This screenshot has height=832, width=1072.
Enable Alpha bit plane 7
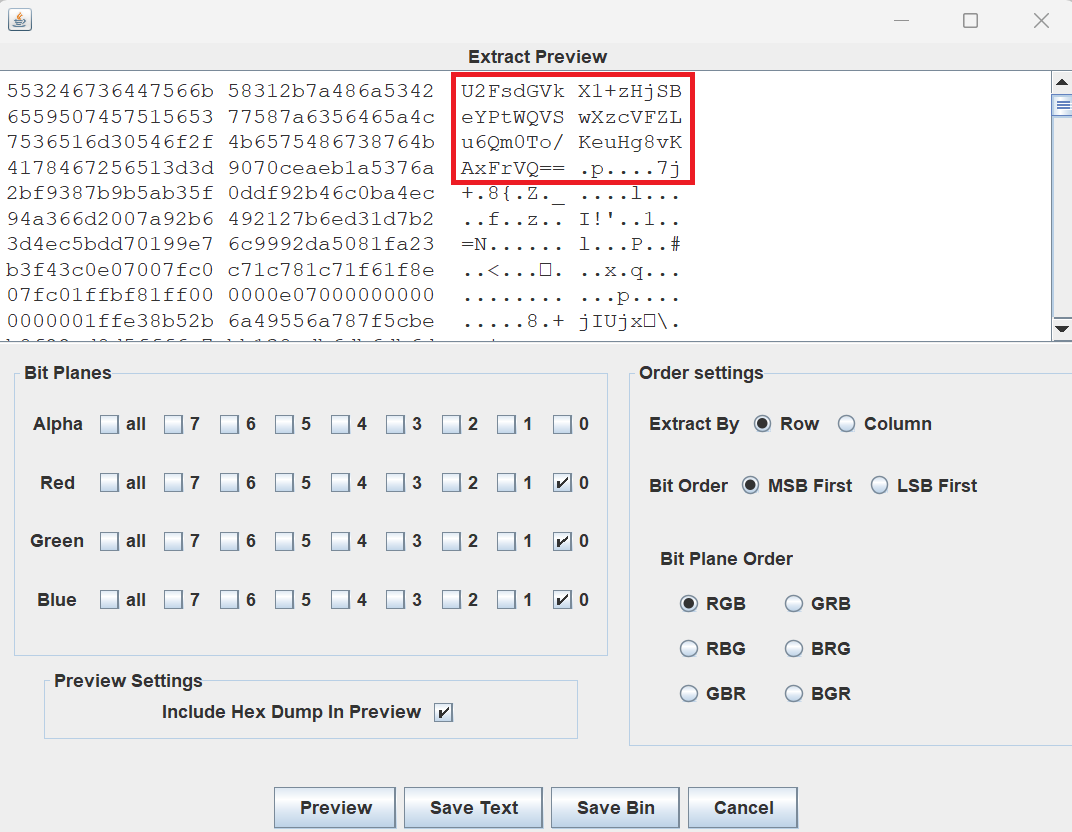(x=173, y=425)
